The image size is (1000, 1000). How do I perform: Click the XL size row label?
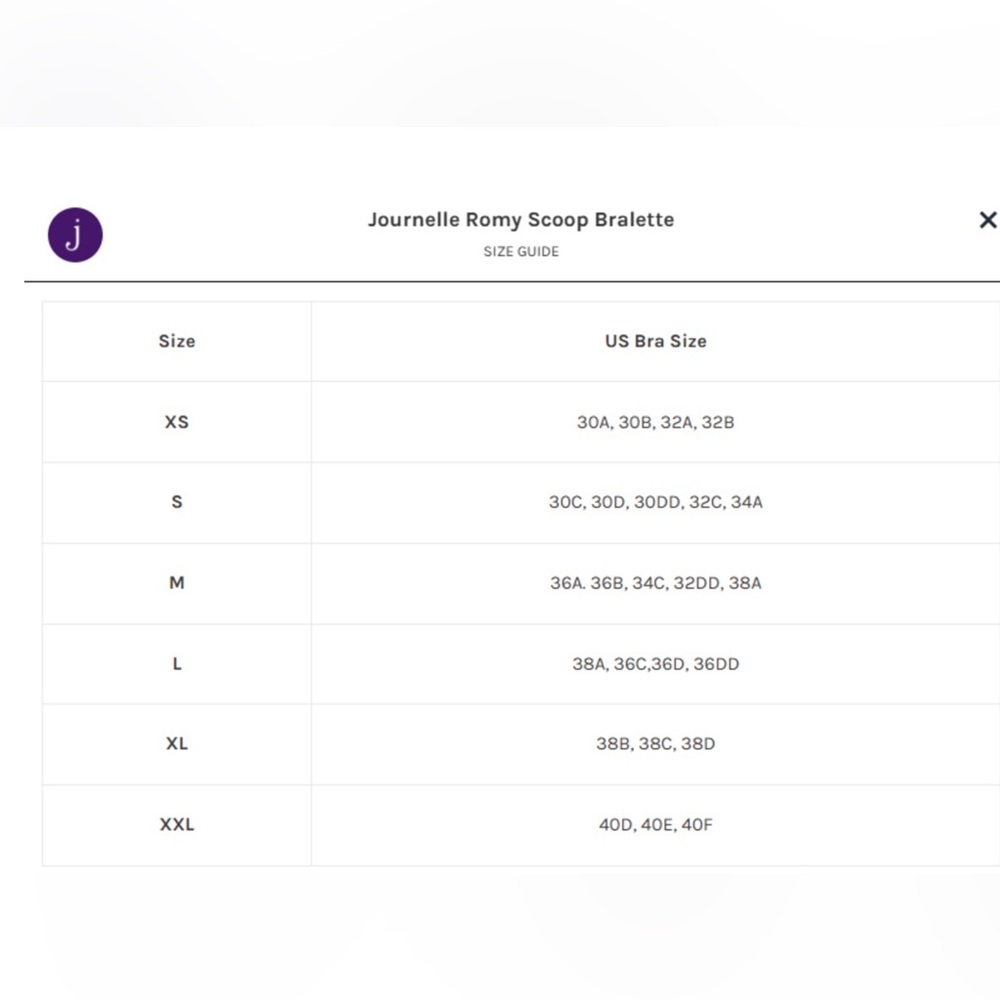click(x=177, y=744)
